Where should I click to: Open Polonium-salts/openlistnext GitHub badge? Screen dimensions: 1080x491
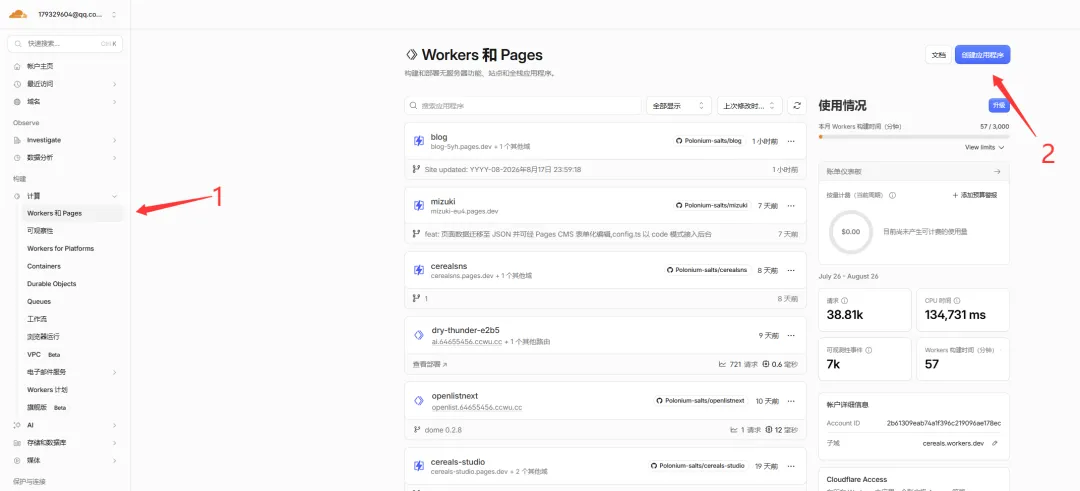click(x=700, y=400)
